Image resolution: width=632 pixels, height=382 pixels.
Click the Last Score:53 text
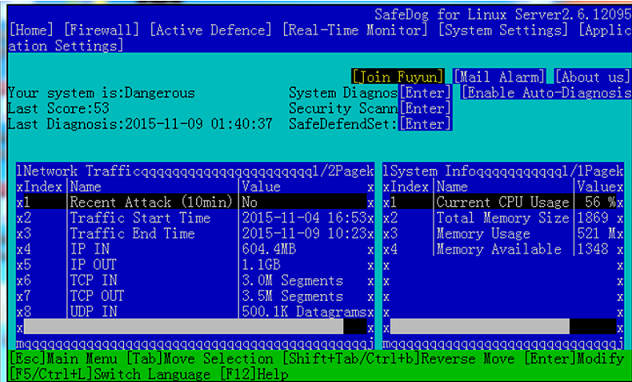(x=59, y=108)
